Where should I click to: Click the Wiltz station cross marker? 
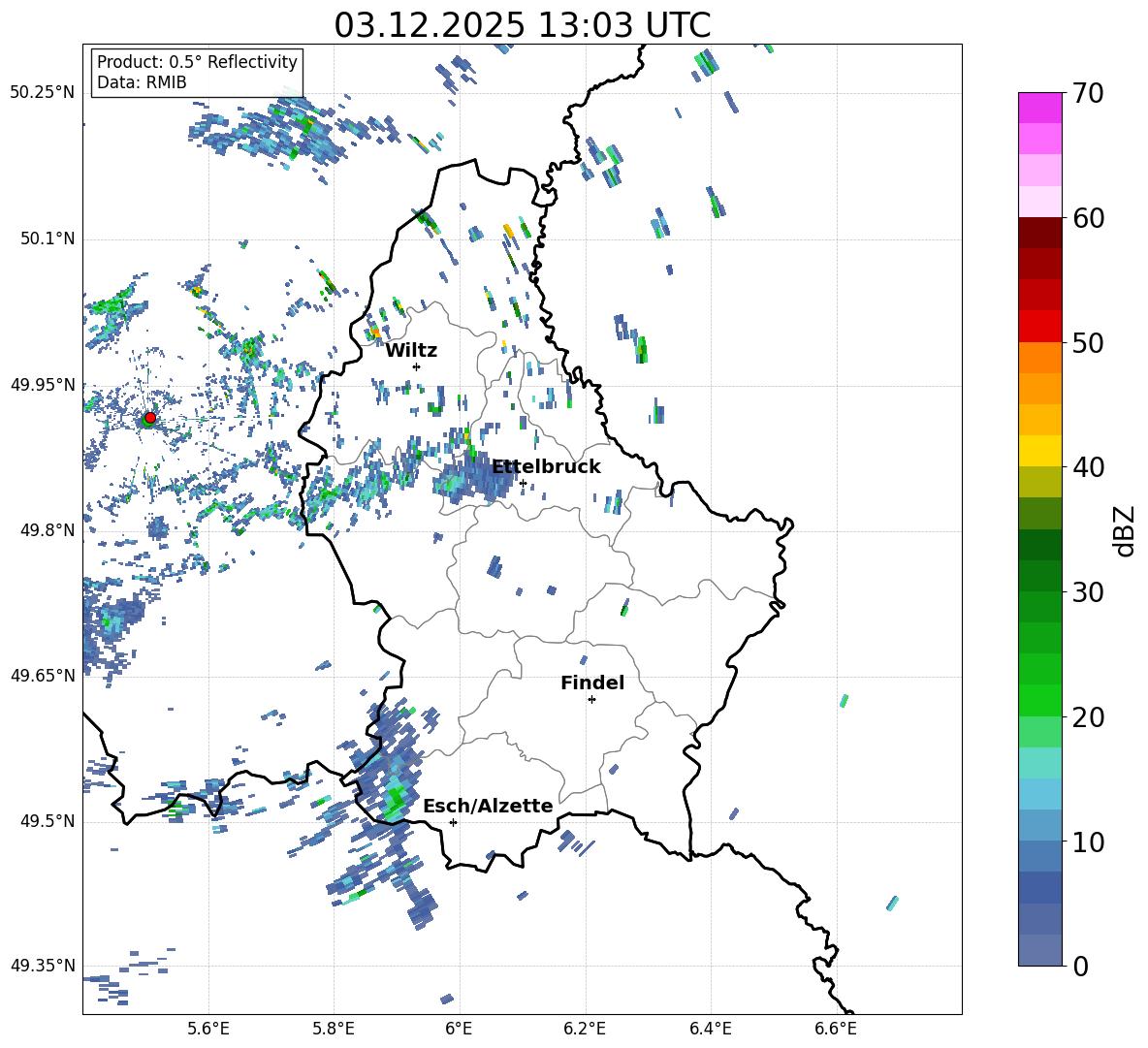coord(417,366)
